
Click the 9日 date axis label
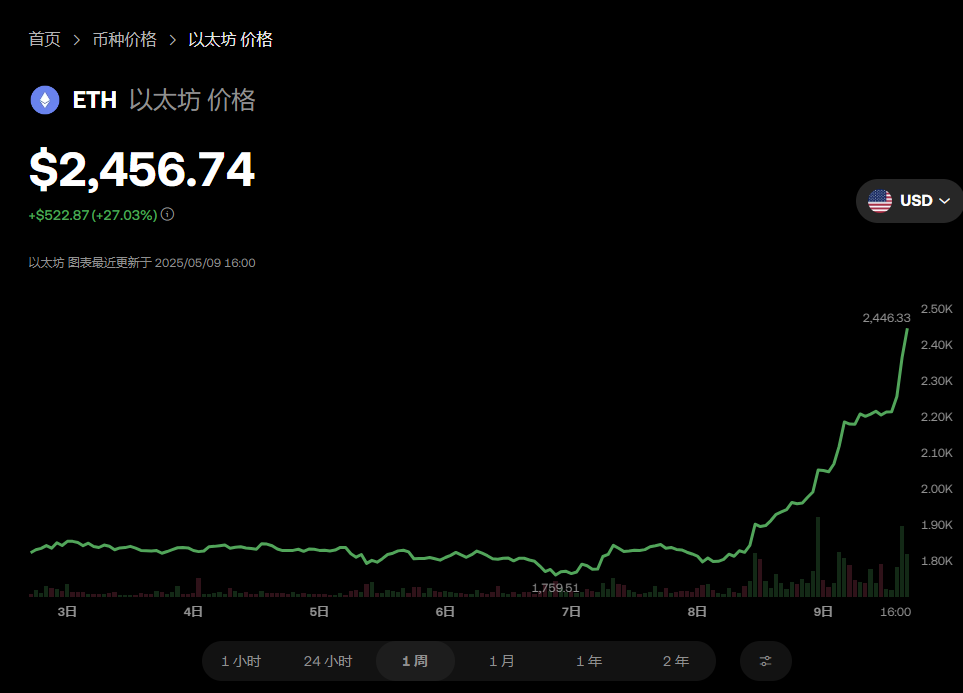[x=823, y=611]
